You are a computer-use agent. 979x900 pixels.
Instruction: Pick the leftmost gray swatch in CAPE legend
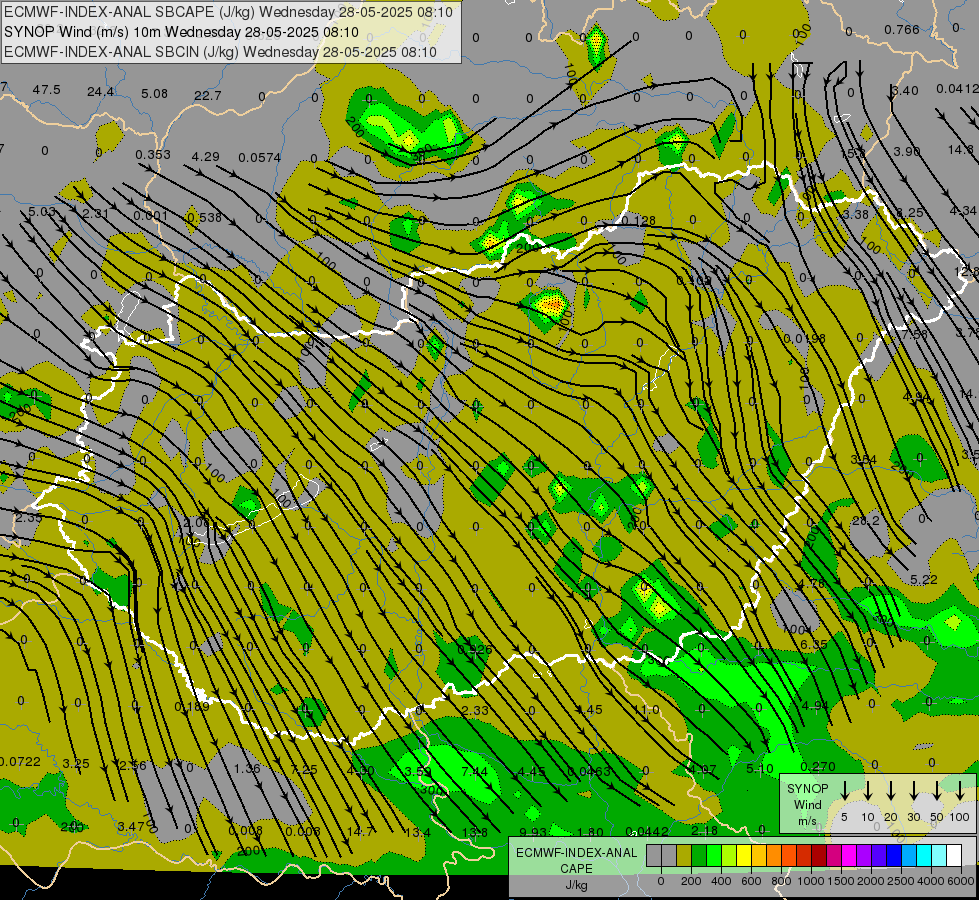[x=654, y=856]
